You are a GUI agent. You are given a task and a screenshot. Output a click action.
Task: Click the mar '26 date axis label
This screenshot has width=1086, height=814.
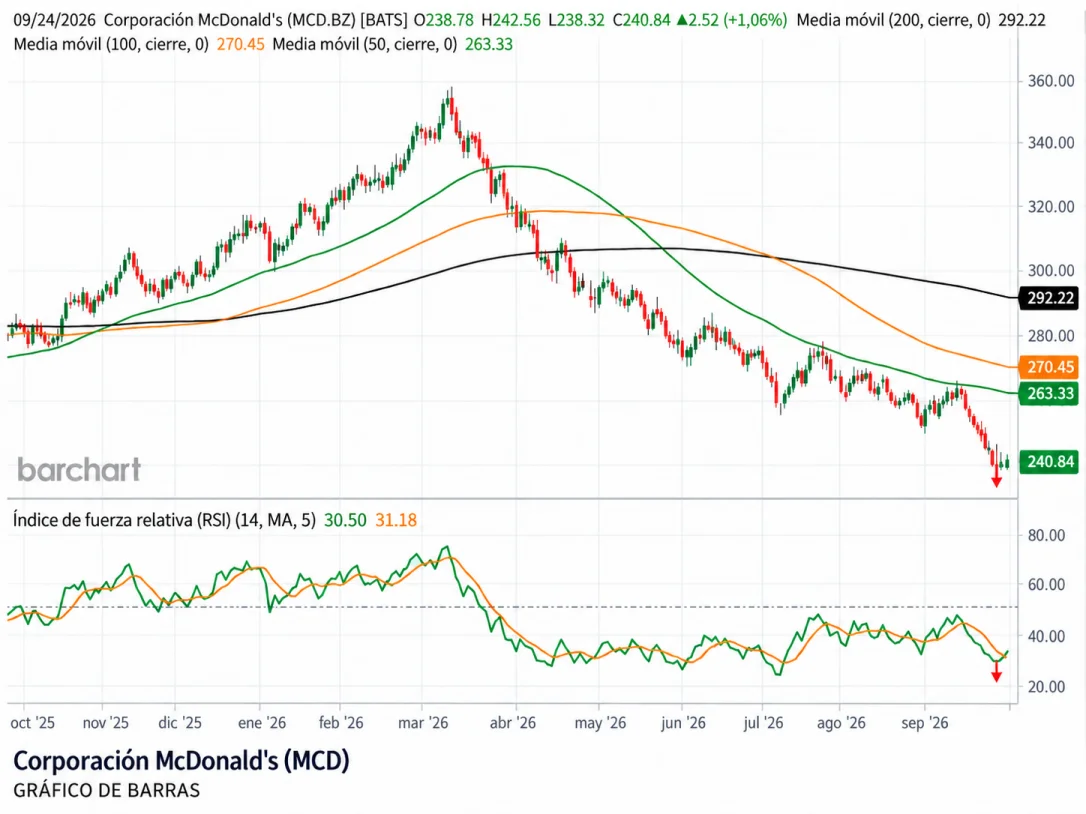(423, 723)
